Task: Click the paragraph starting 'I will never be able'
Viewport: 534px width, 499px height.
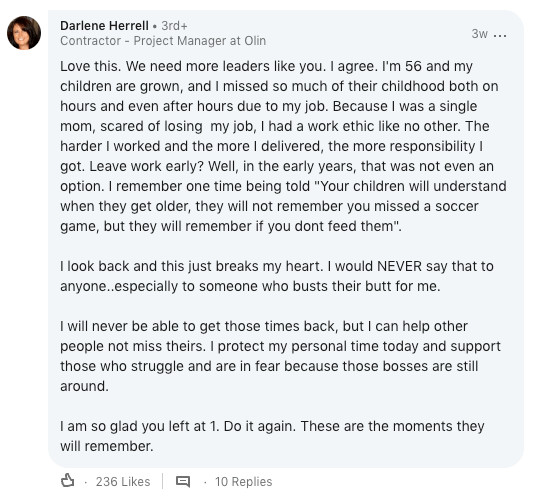Action: coord(280,356)
